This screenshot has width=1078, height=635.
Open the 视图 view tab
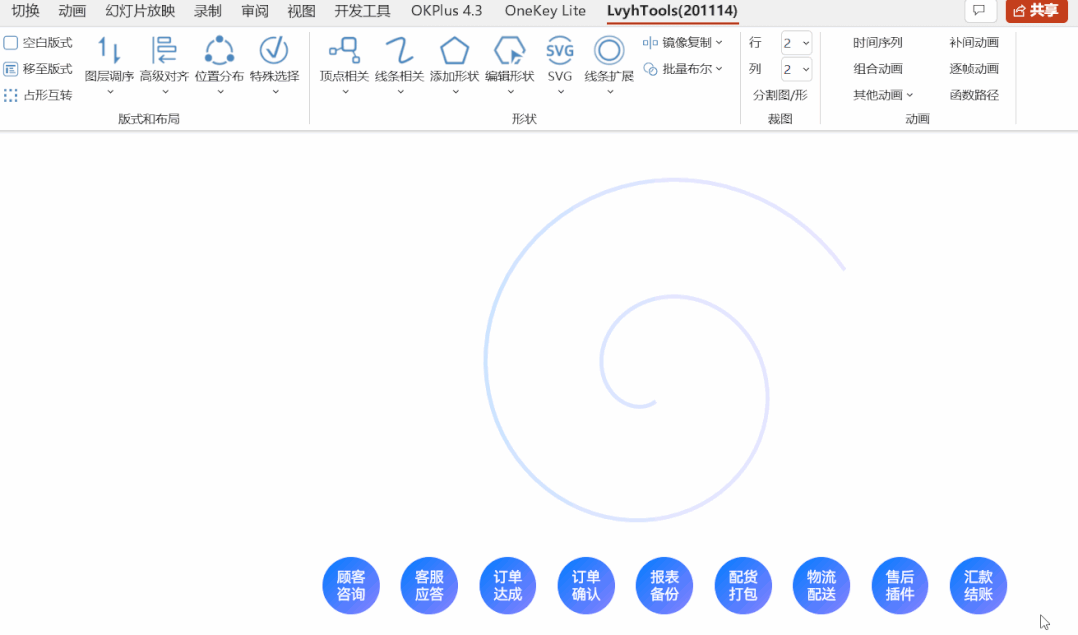[x=301, y=11]
